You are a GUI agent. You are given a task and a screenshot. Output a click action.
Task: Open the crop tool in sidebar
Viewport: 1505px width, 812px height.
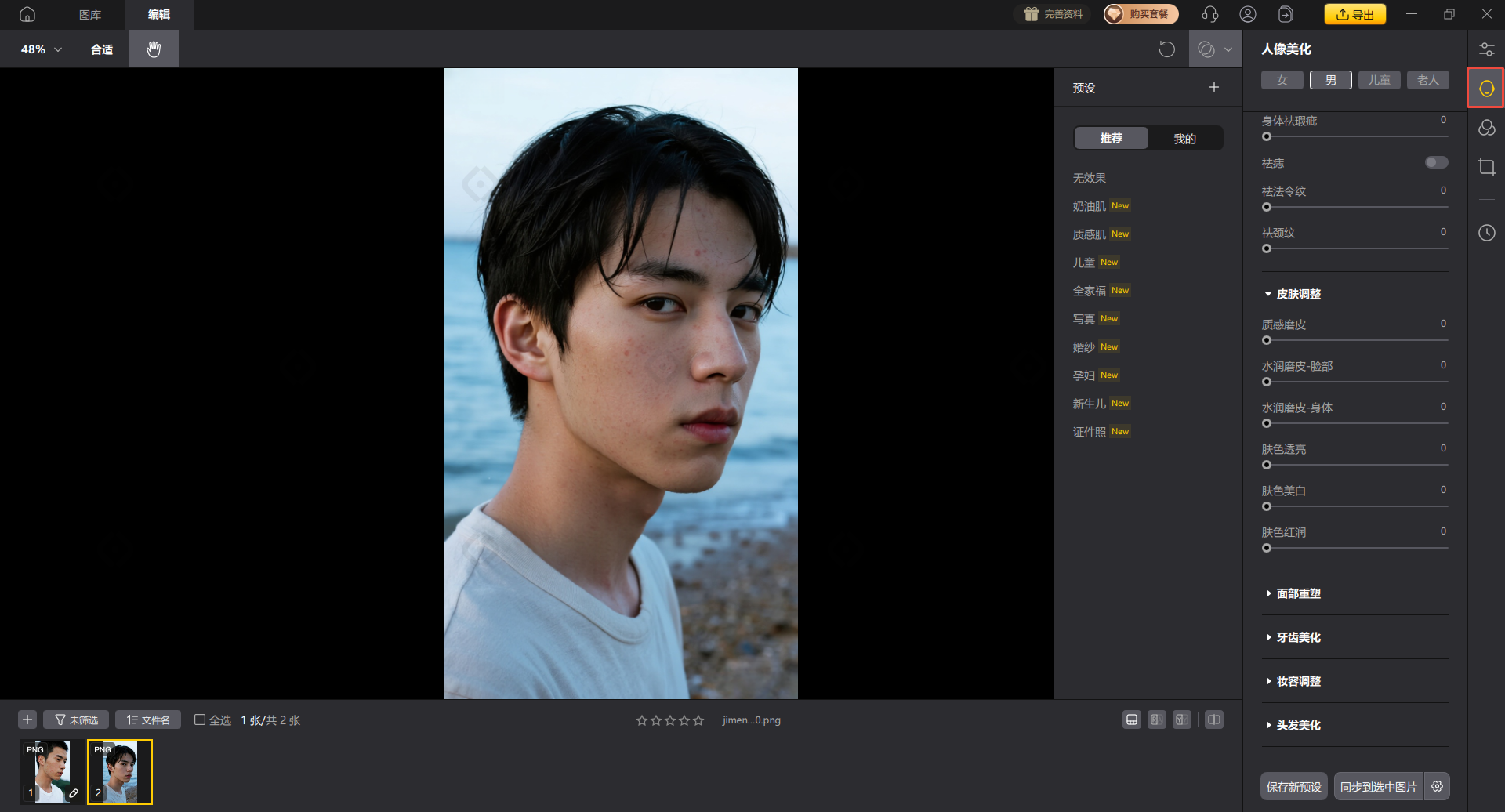pyautogui.click(x=1486, y=167)
